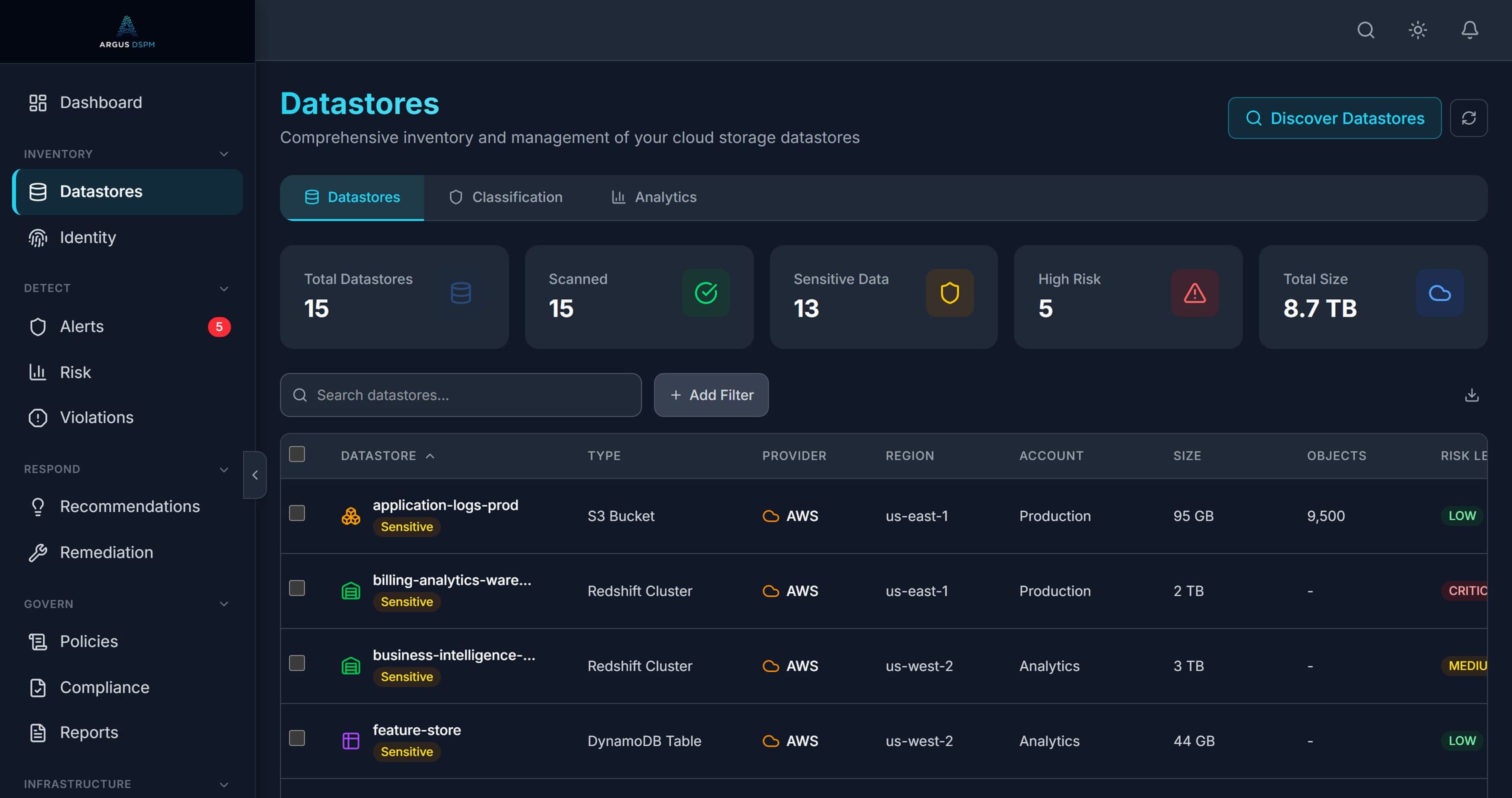The height and width of the screenshot is (798, 1512).
Task: Open Identity in the sidebar
Action: coord(127,237)
